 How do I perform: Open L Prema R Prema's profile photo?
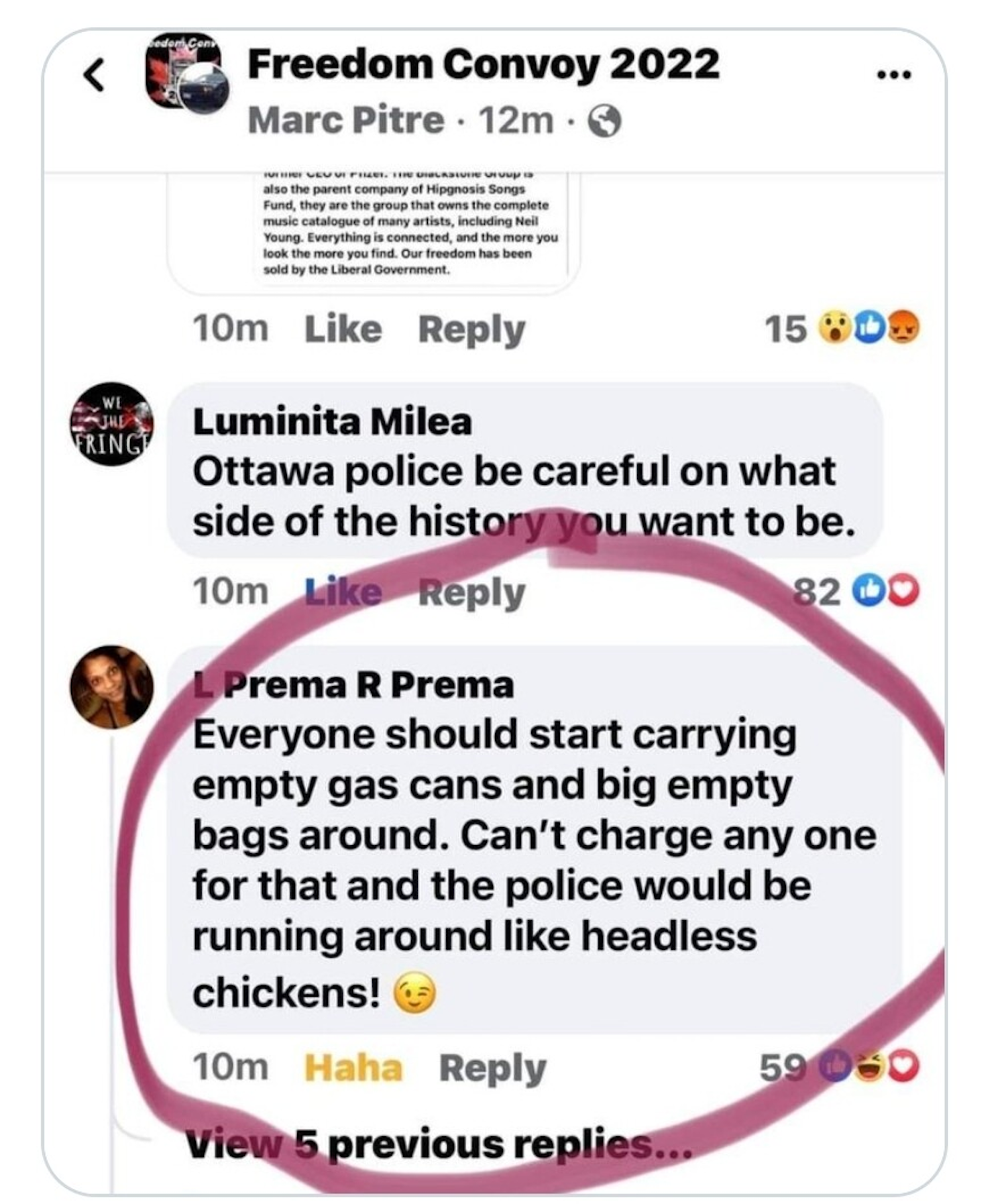112,687
